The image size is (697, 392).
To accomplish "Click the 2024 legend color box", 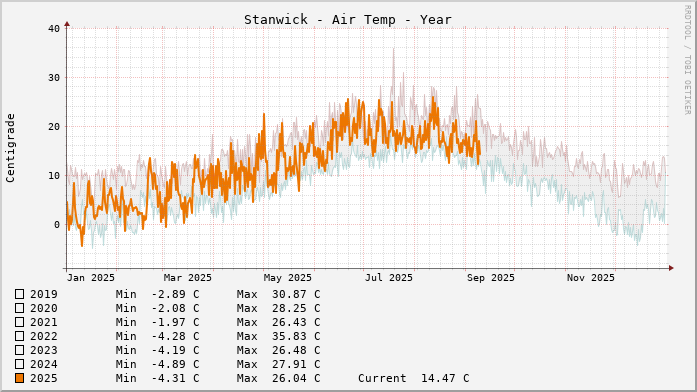I will tap(20, 364).
